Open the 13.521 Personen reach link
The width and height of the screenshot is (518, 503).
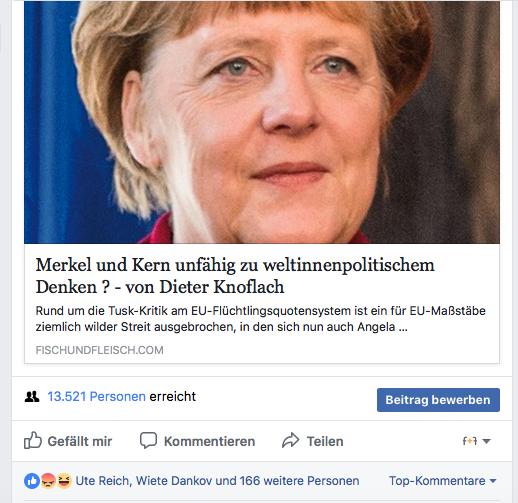click(96, 397)
